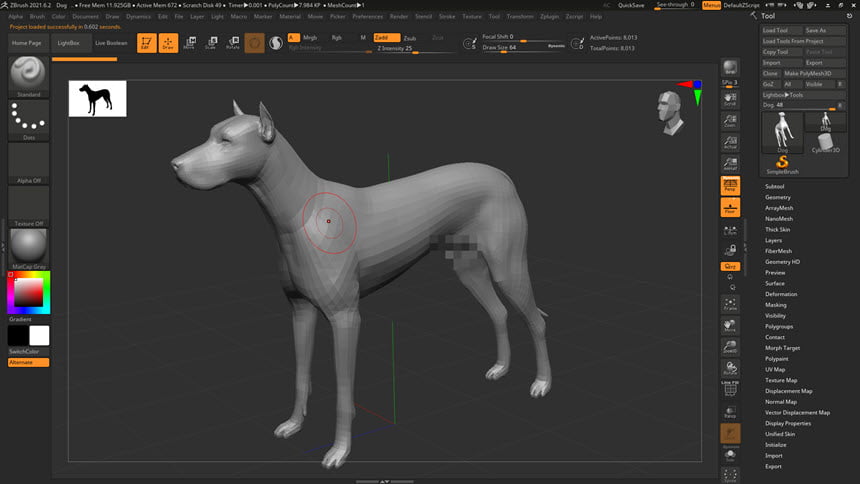Open the Brush menu

[37, 16]
